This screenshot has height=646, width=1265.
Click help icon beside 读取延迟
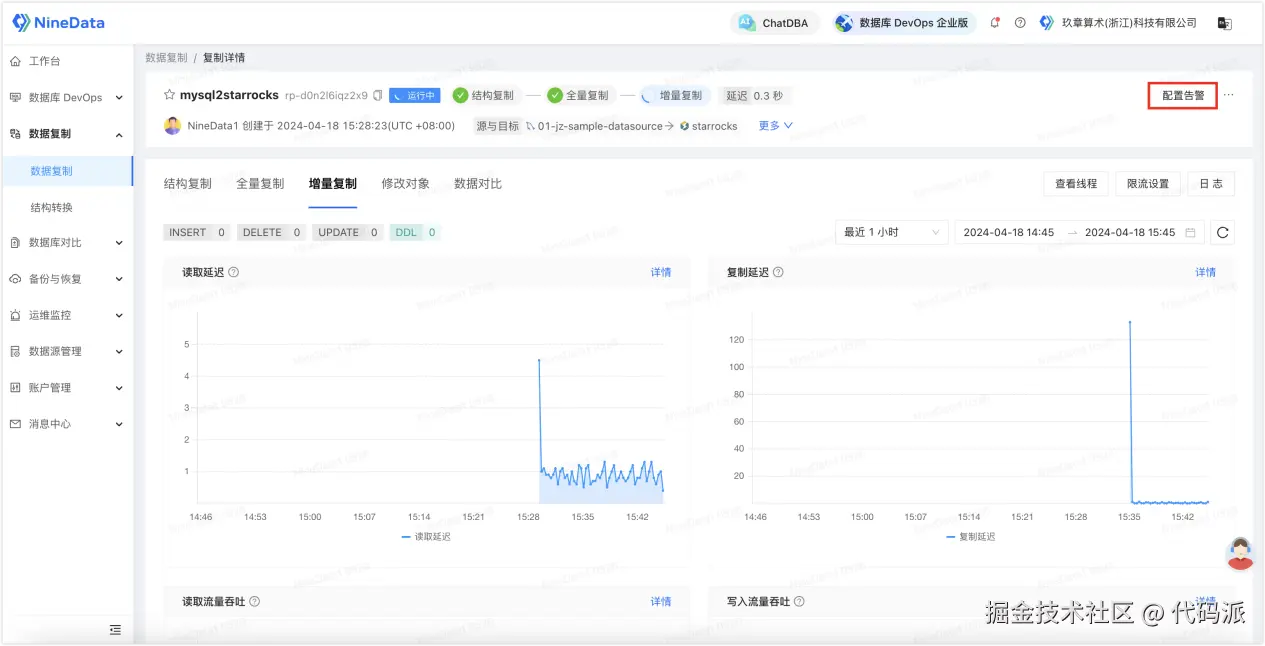233,272
